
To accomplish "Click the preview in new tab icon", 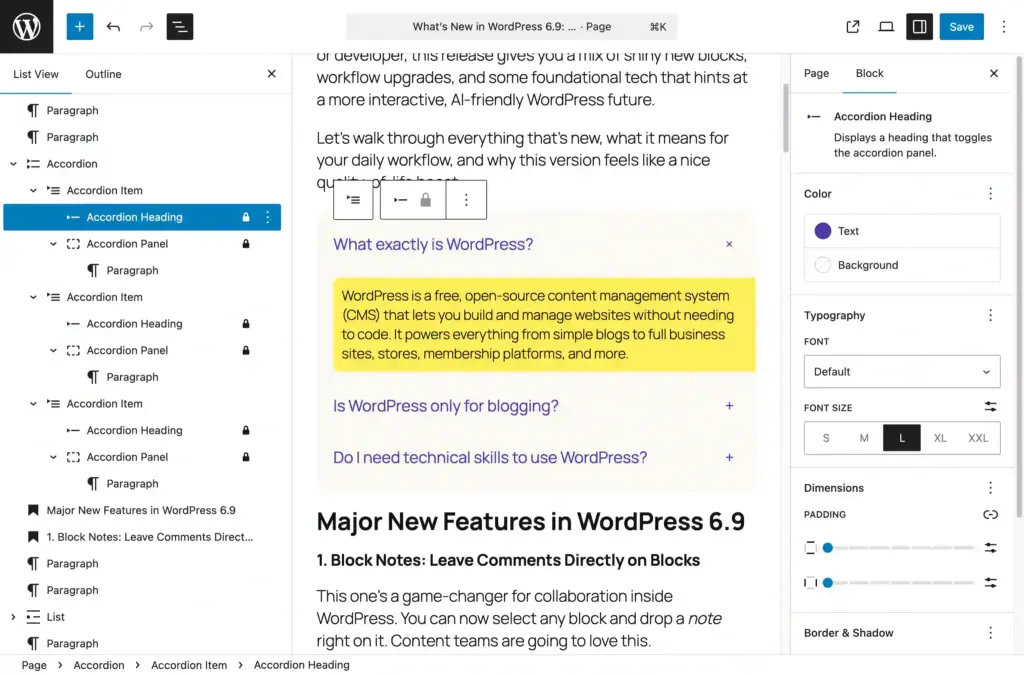I will [x=852, y=26].
